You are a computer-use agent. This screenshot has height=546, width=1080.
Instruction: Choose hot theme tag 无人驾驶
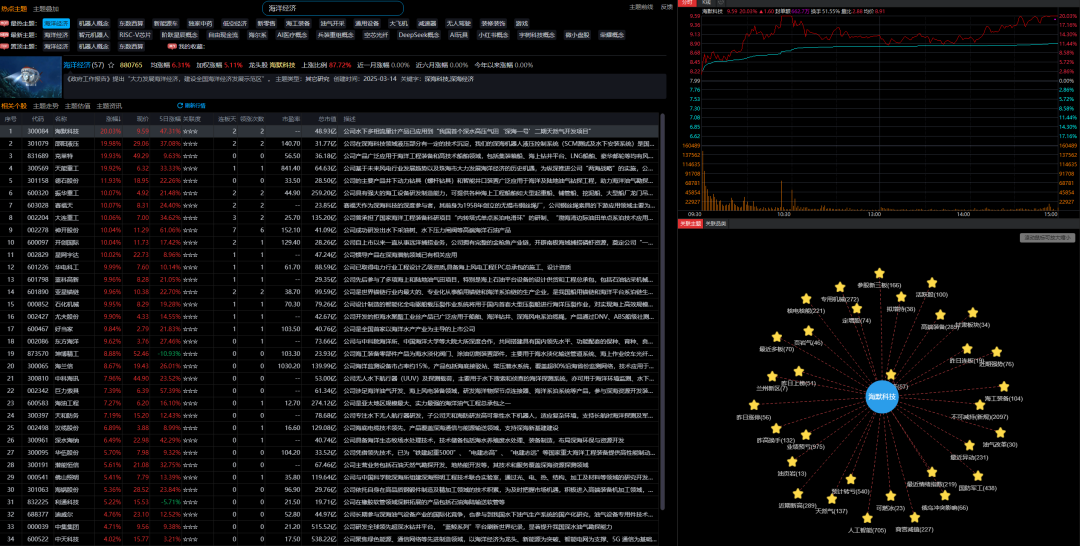click(457, 23)
